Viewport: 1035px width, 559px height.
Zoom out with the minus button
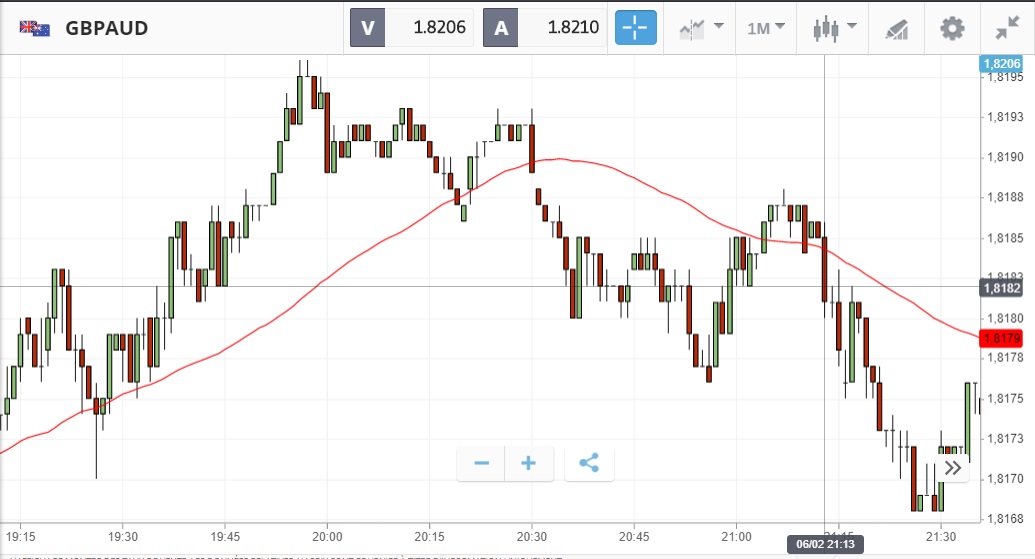point(481,463)
